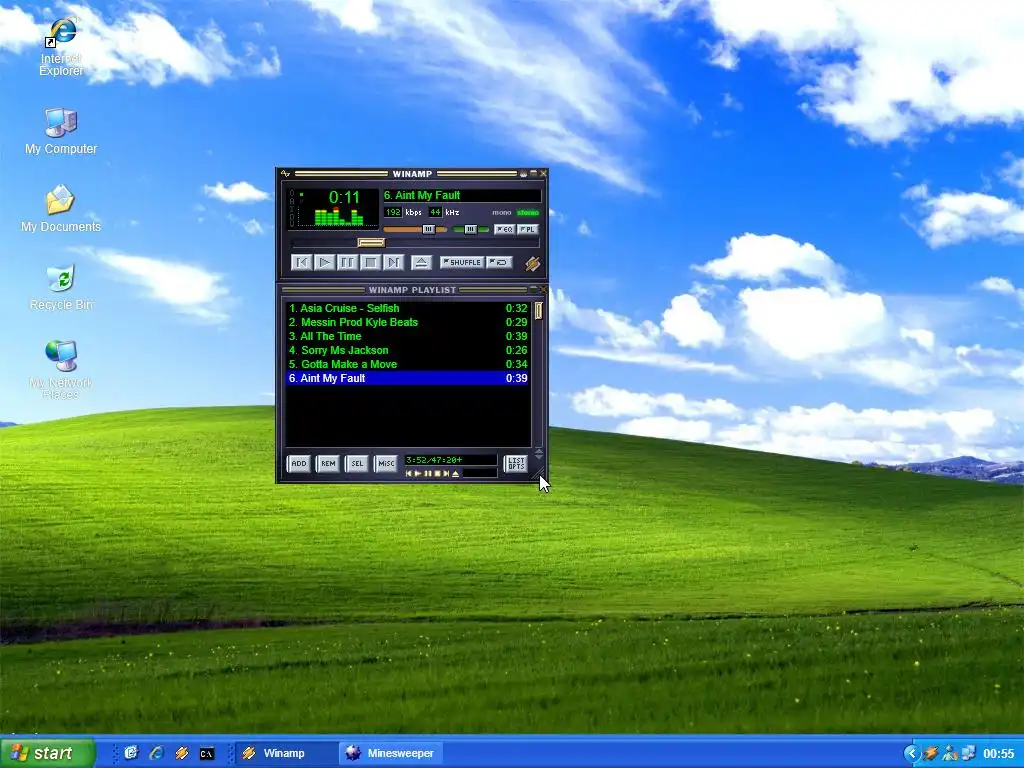Click the balance slider in Winamp
This screenshot has height=768, width=1024.
point(471,229)
